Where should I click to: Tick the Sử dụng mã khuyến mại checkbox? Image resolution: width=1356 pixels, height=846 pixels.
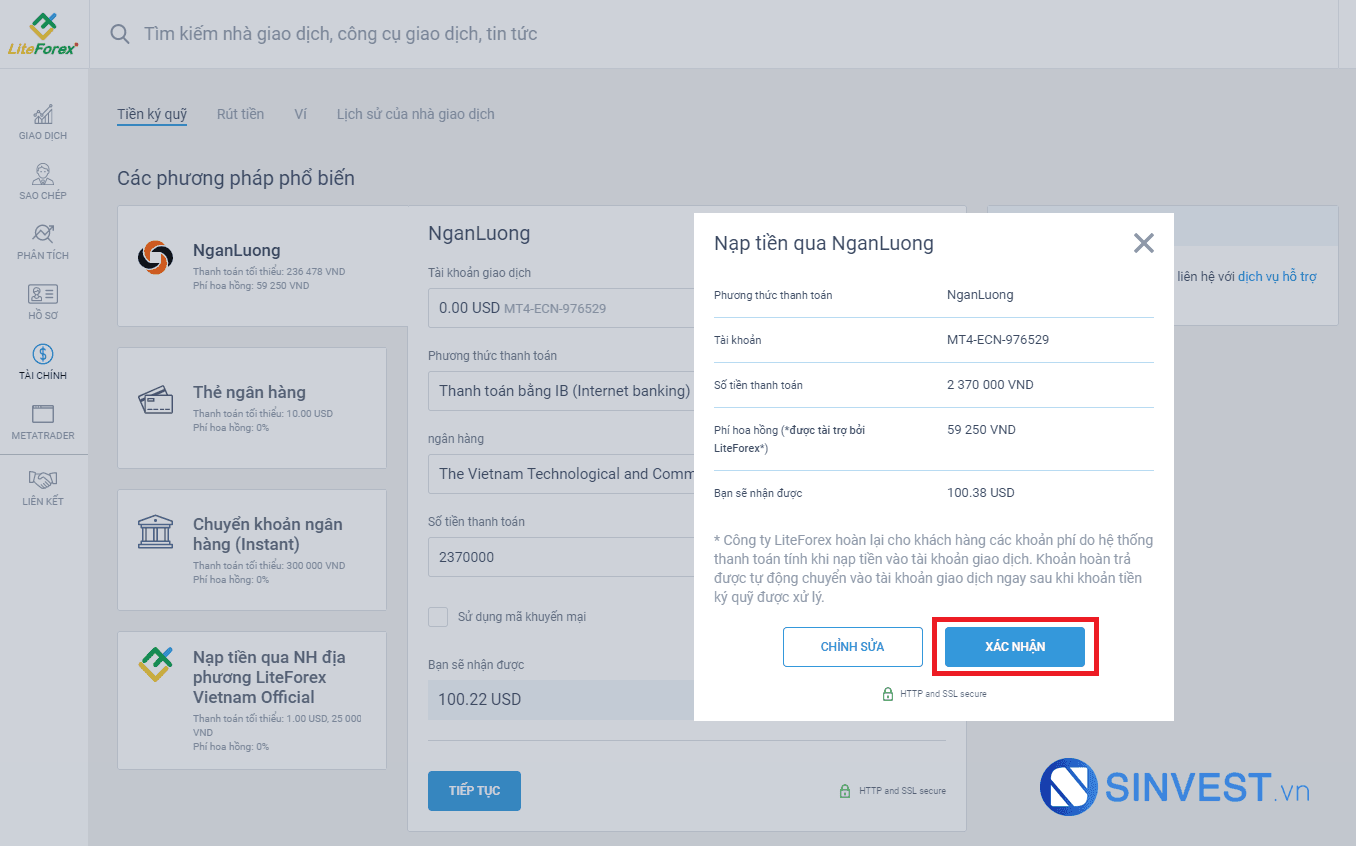click(x=438, y=617)
